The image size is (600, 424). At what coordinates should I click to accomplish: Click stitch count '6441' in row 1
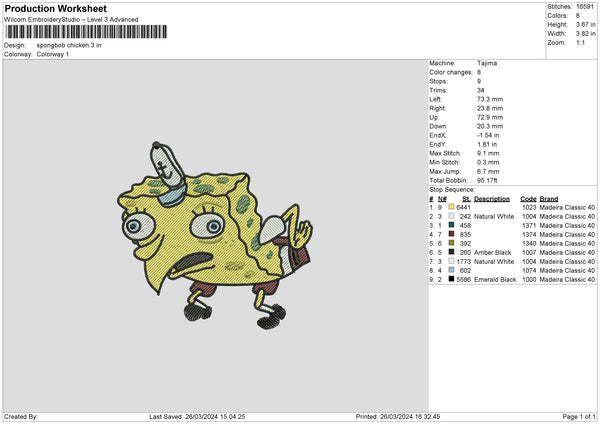click(x=463, y=207)
